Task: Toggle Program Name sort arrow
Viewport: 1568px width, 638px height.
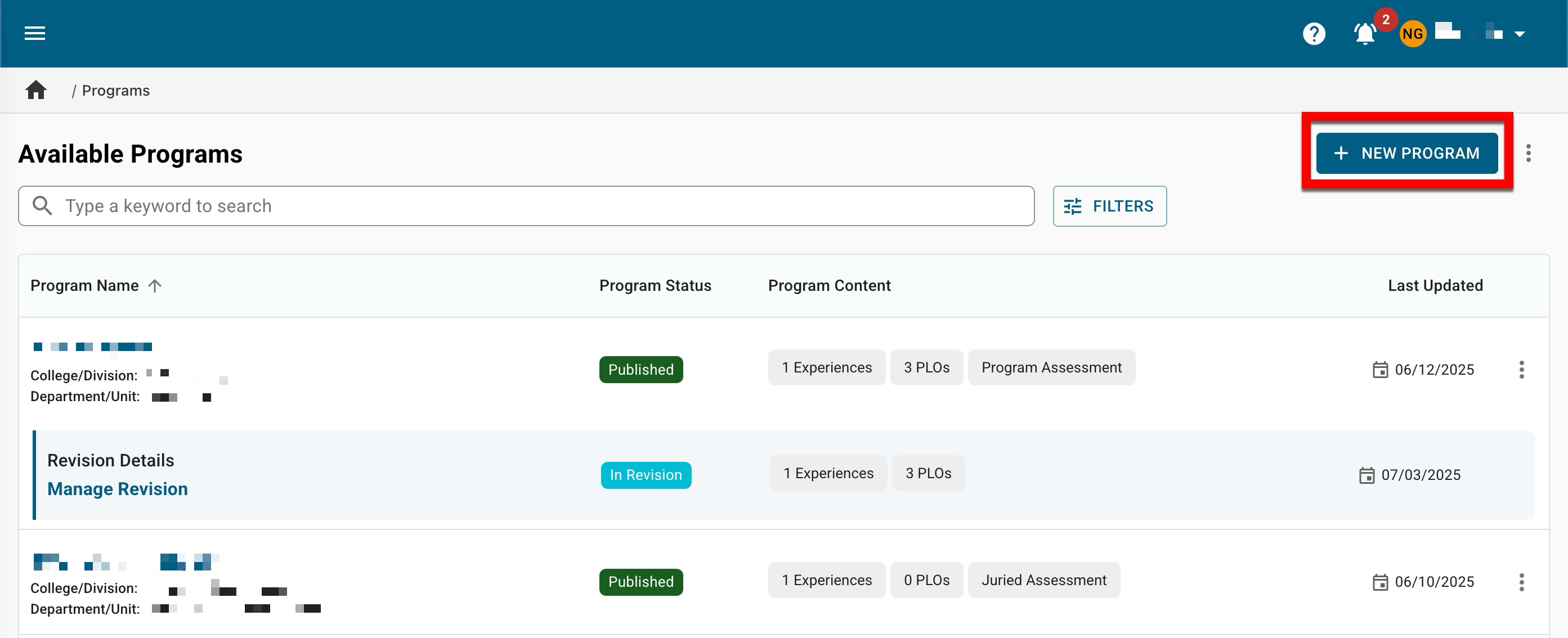Action: tap(155, 286)
